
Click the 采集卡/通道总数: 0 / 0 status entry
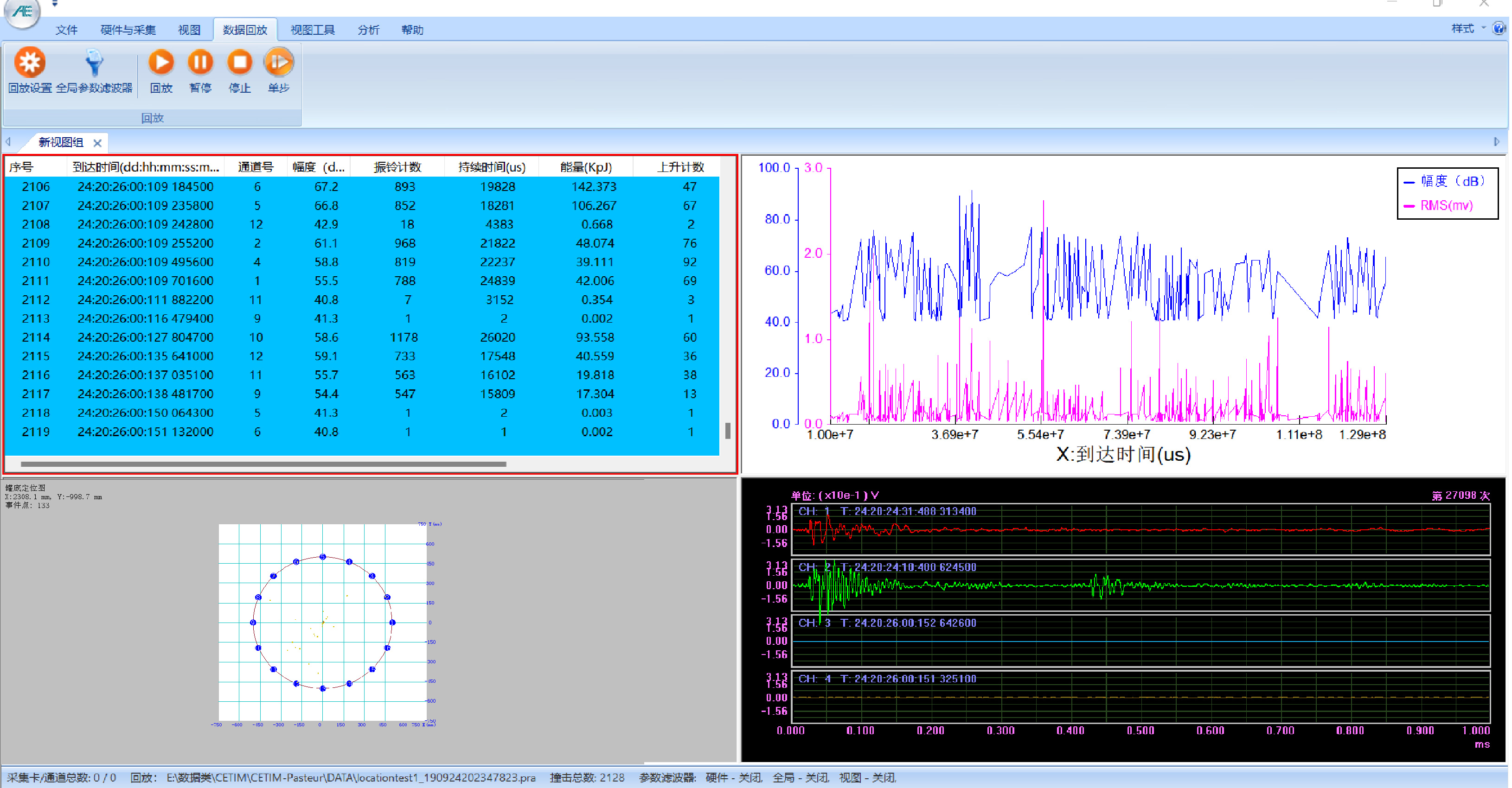click(x=61, y=777)
